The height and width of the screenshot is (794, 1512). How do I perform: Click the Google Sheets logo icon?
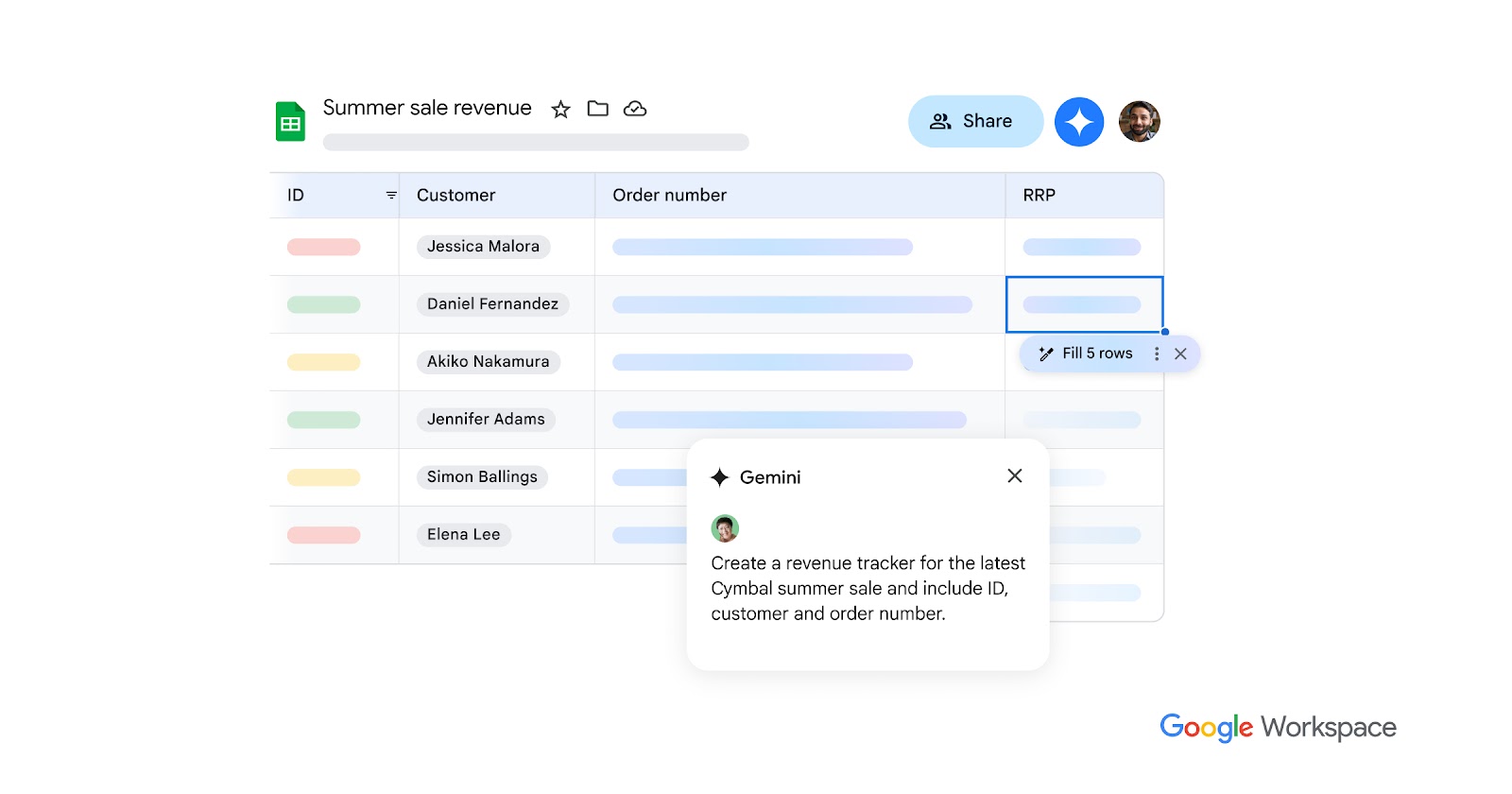point(290,122)
